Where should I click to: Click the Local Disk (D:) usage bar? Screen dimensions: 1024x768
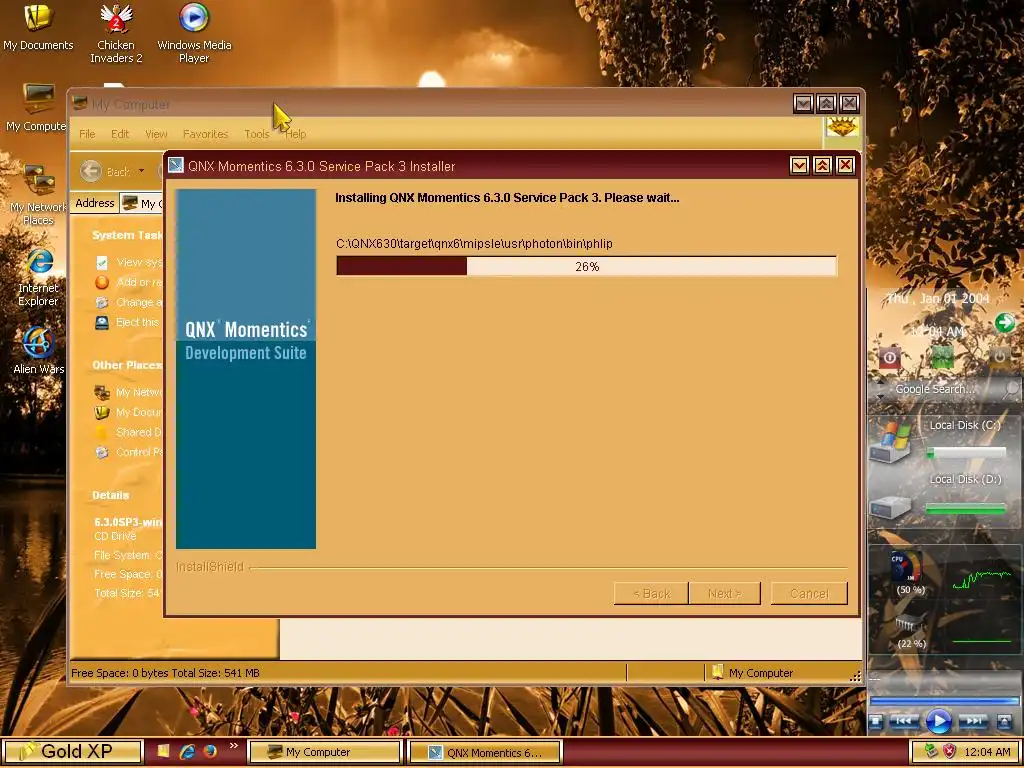(x=967, y=508)
